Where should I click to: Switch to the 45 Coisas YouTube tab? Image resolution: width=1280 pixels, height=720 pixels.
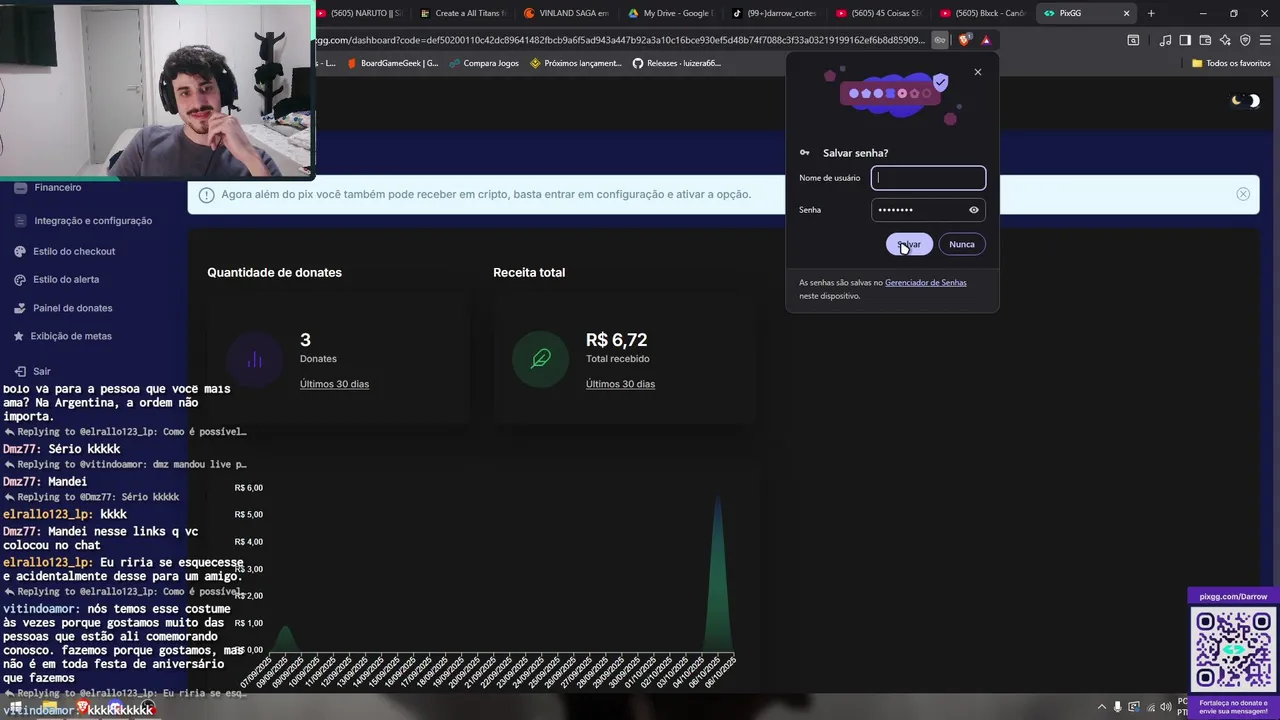(x=879, y=14)
